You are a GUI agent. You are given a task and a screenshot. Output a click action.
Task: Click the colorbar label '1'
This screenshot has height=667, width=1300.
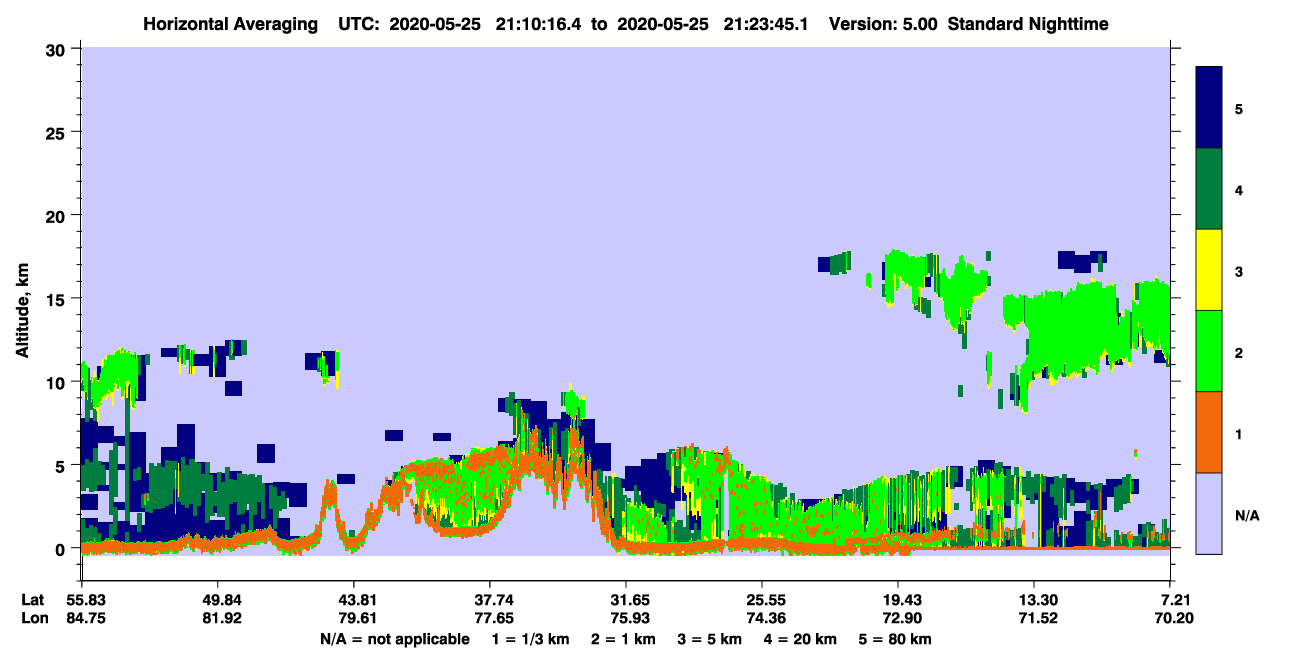(x=1239, y=433)
